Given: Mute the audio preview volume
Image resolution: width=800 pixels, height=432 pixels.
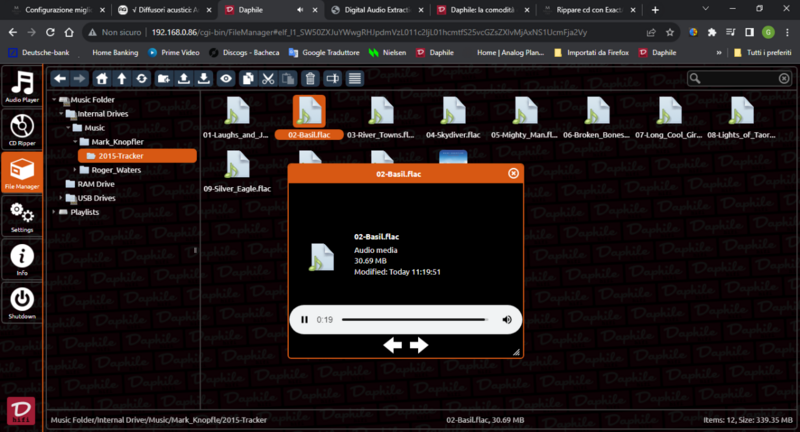Looking at the screenshot, I should point(507,320).
